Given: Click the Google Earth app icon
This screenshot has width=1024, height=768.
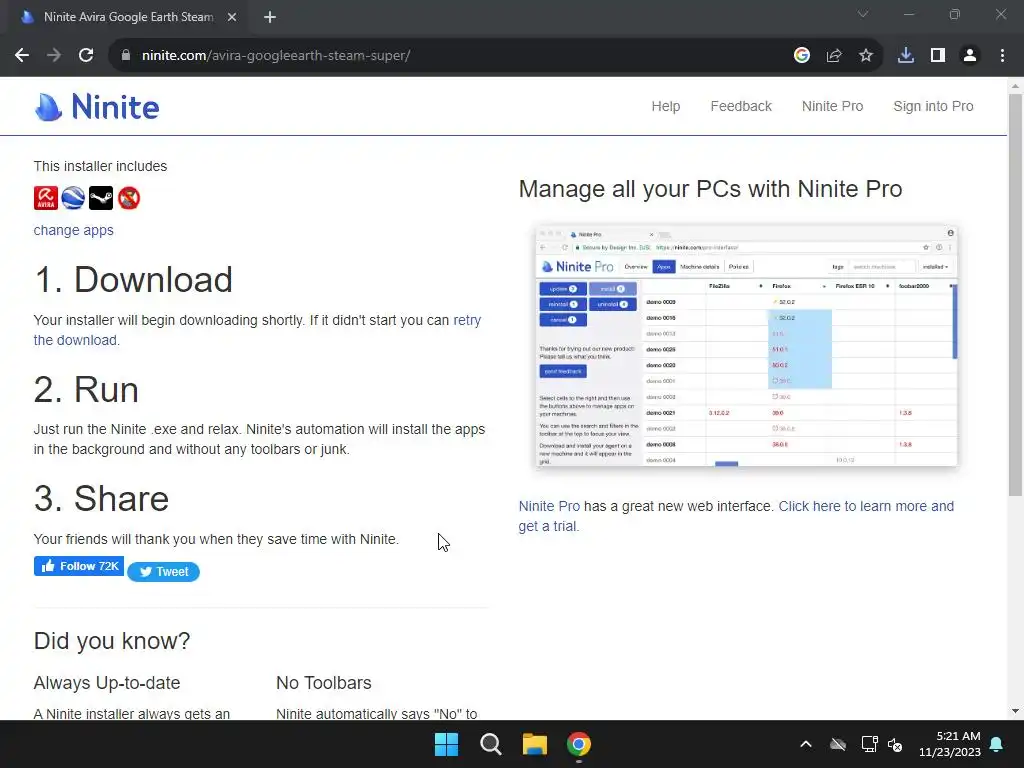Looking at the screenshot, I should pyautogui.click(x=73, y=198).
